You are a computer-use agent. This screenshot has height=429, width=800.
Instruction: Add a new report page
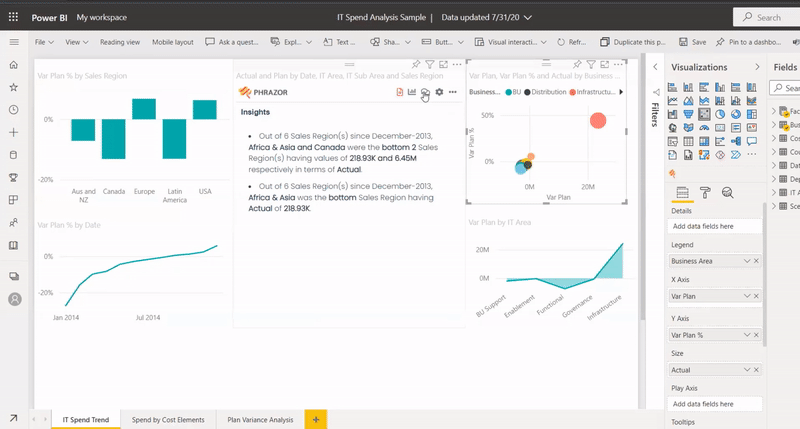316,420
